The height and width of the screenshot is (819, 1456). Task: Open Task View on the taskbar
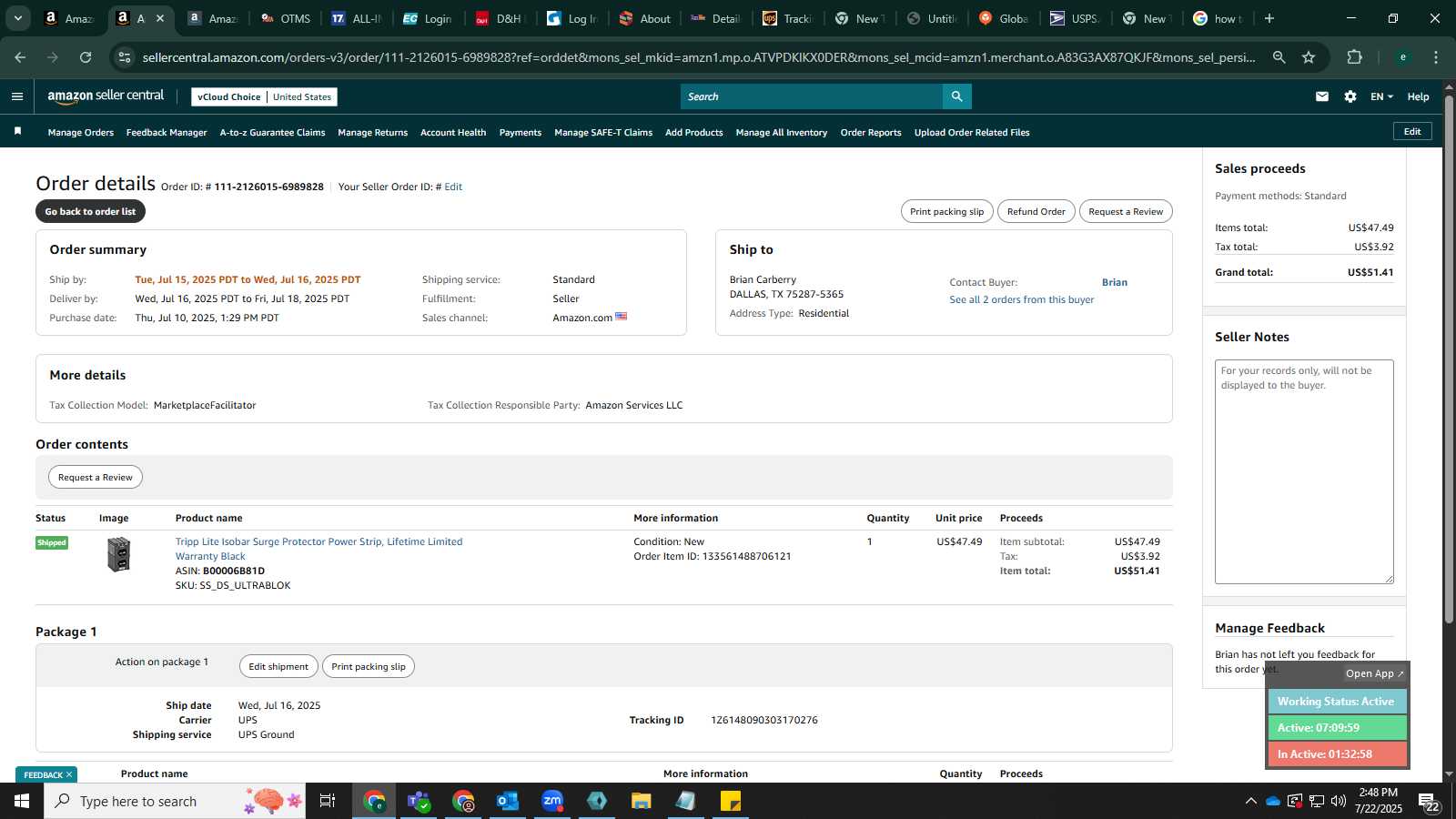[x=328, y=801]
